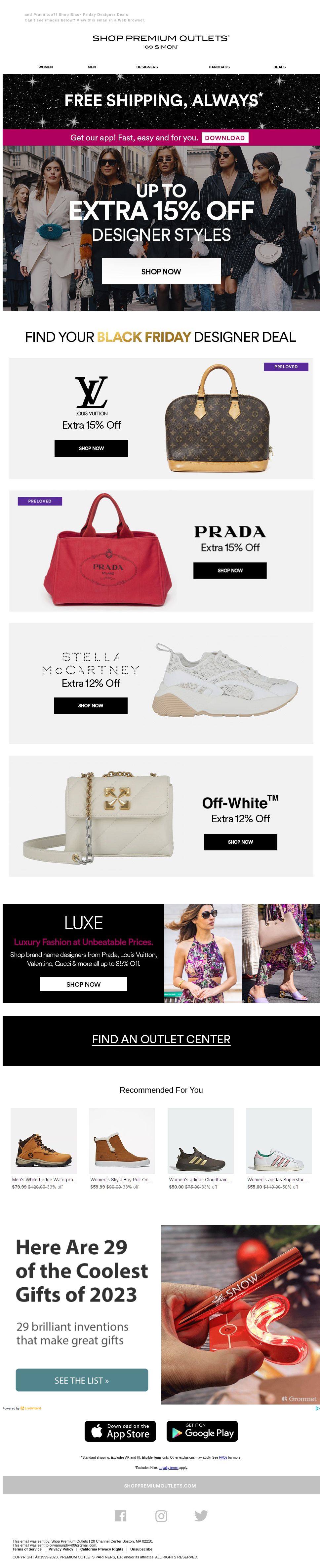Open the Instagram icon in footer

pyautogui.click(x=161, y=1515)
